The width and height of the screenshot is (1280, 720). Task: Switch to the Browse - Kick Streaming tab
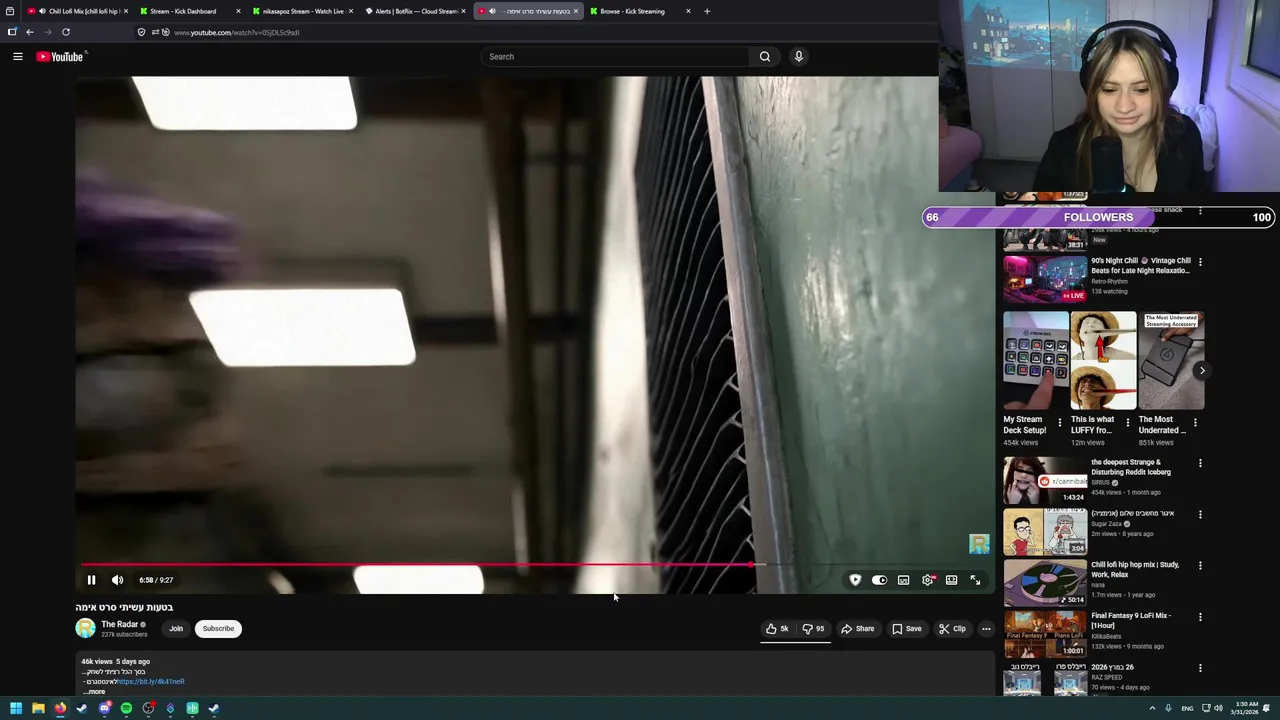coord(640,11)
